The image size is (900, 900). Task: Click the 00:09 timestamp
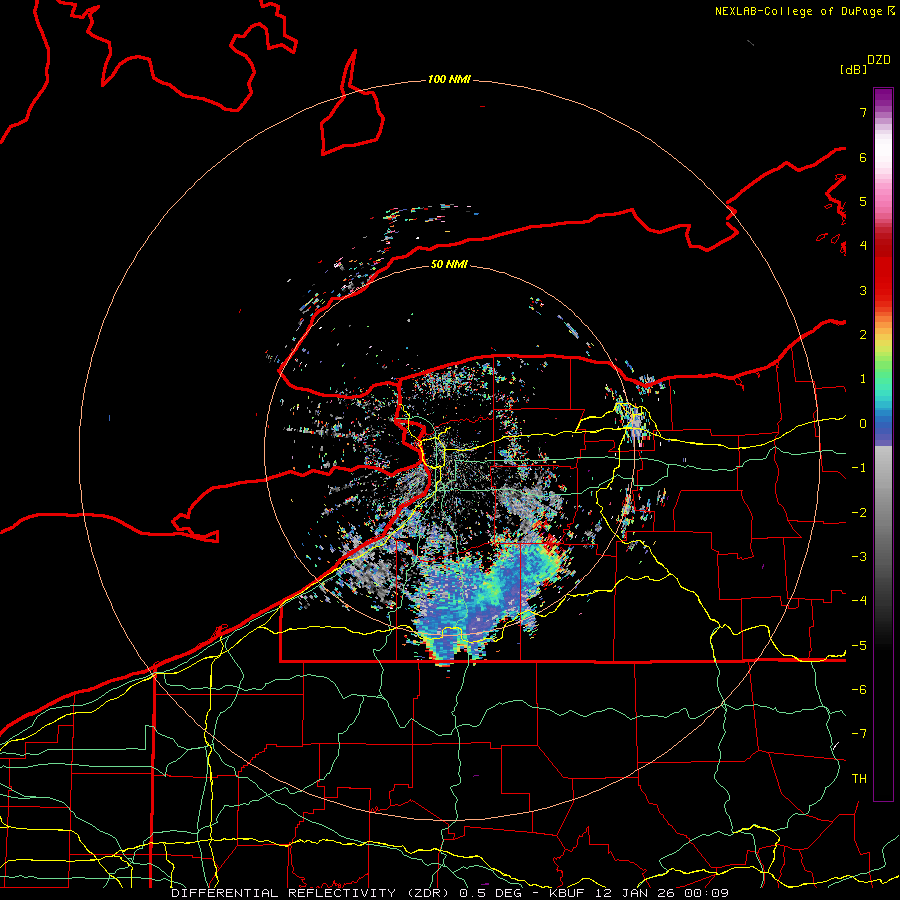click(707, 893)
